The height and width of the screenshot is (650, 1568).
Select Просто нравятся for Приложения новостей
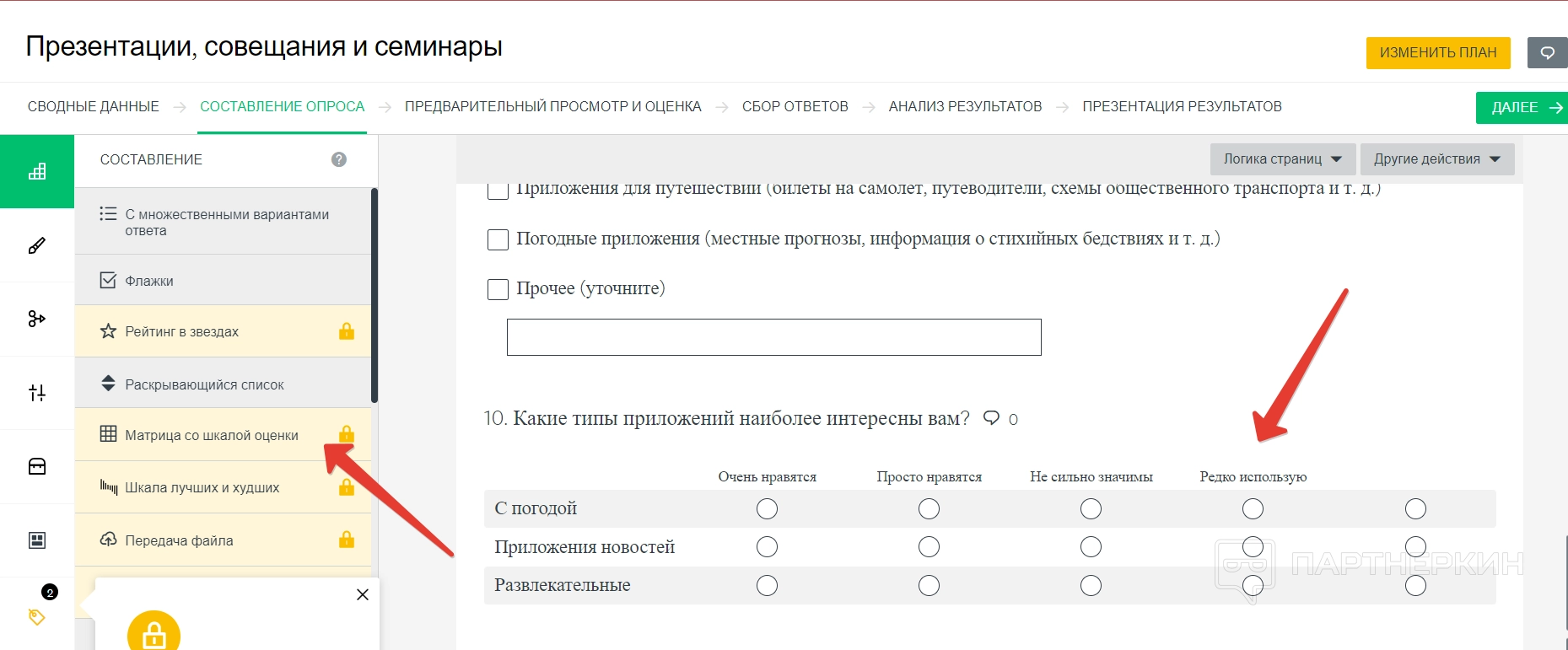(929, 547)
